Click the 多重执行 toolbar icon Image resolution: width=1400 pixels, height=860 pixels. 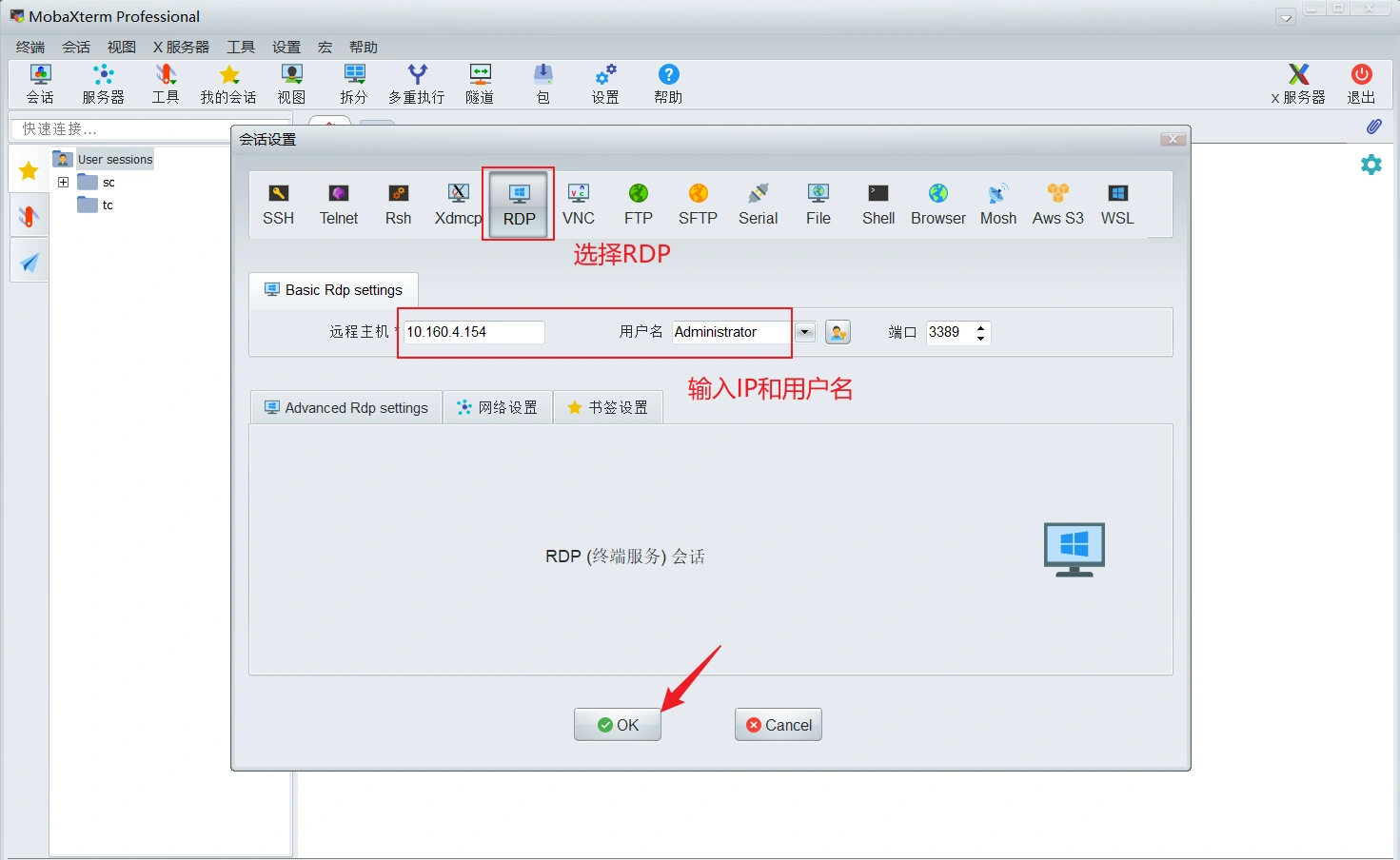point(417,84)
